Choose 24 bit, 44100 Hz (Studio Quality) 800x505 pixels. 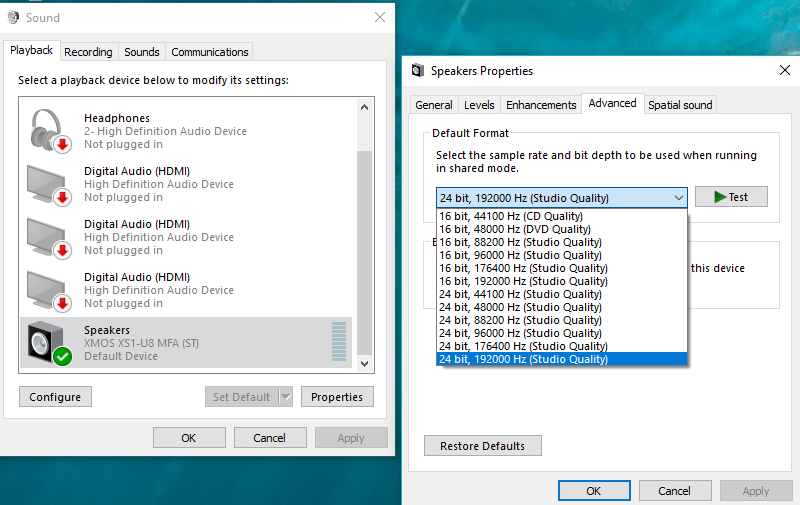[562, 294]
